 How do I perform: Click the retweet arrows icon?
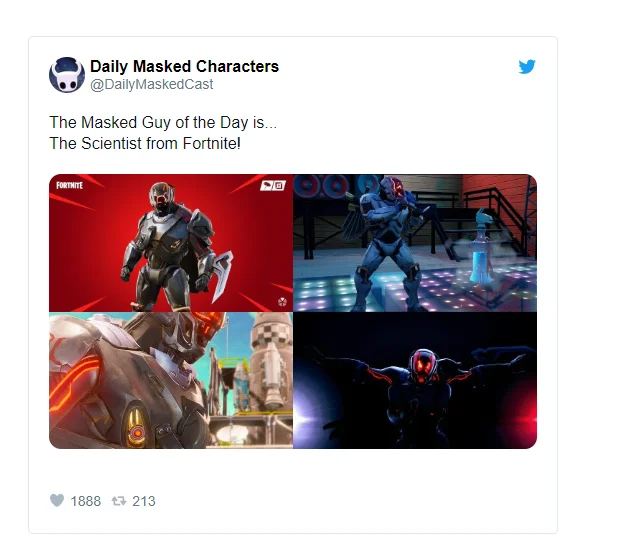[119, 501]
